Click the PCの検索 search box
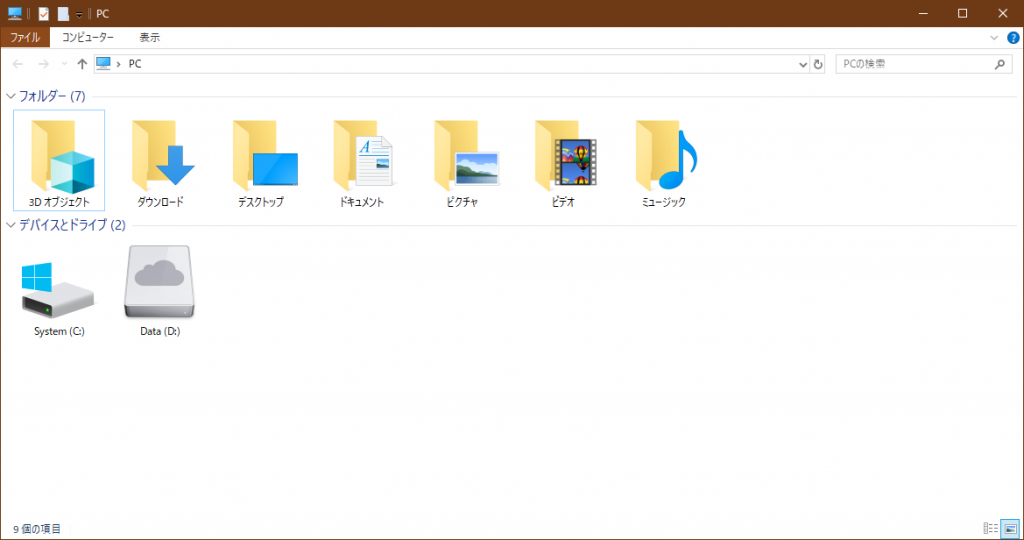Image resolution: width=1024 pixels, height=540 pixels. click(x=915, y=64)
